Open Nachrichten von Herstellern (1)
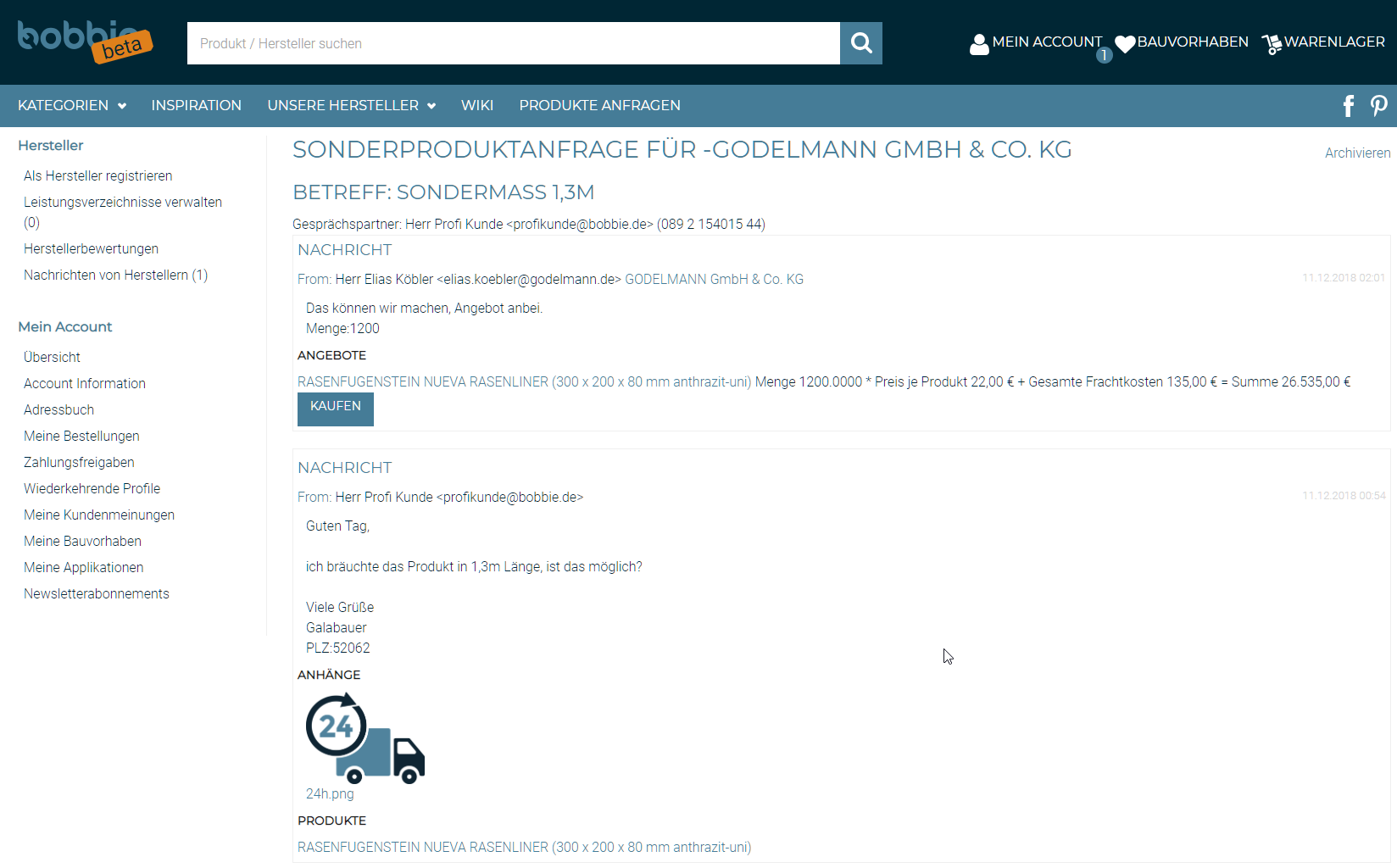This screenshot has width=1397, height=868. (116, 275)
